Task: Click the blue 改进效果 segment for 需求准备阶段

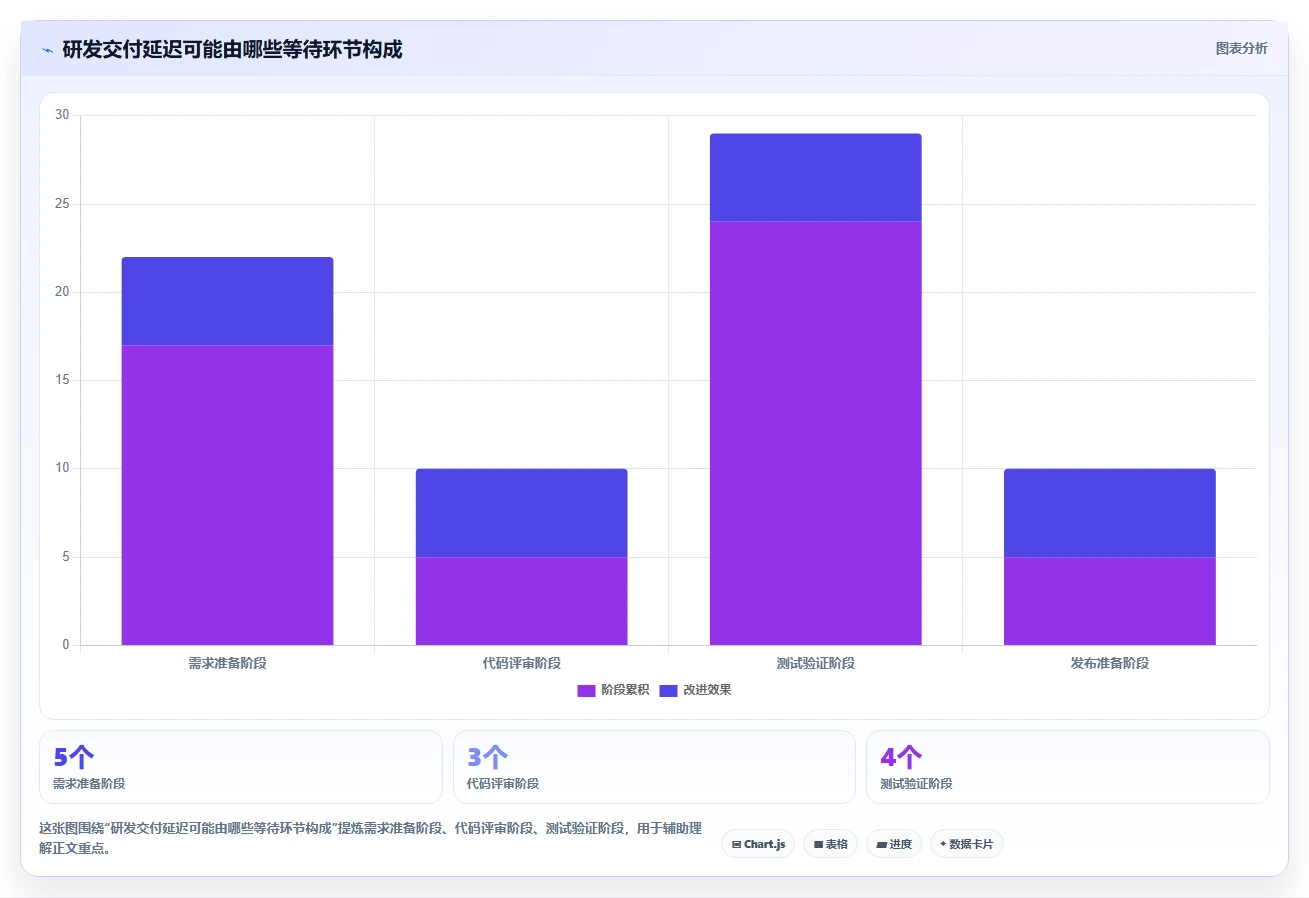Action: click(x=227, y=301)
